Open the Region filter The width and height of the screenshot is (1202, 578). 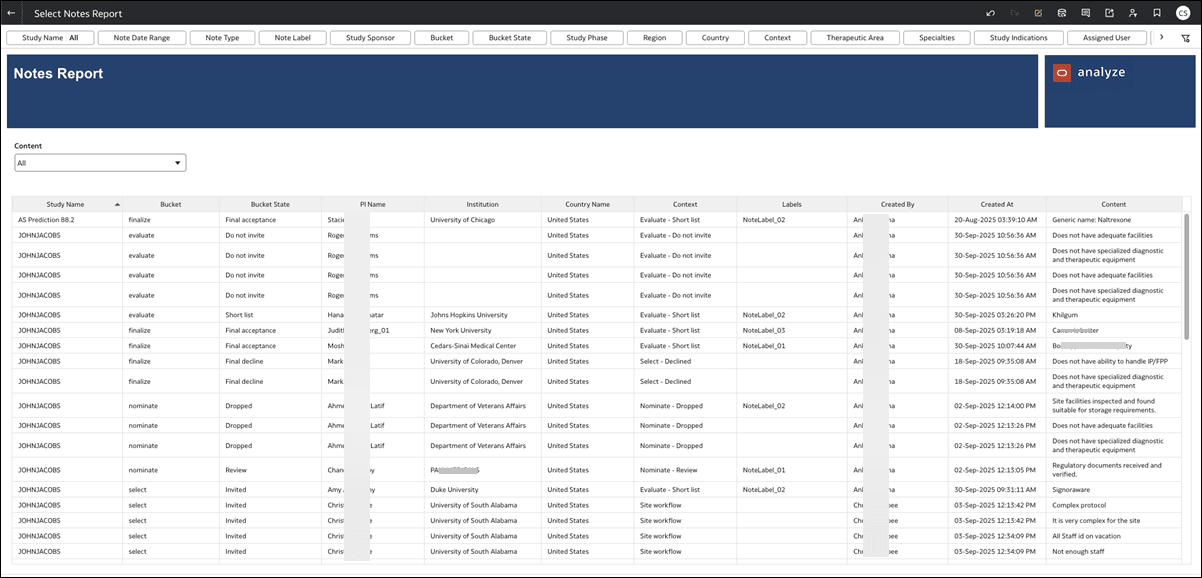655,38
